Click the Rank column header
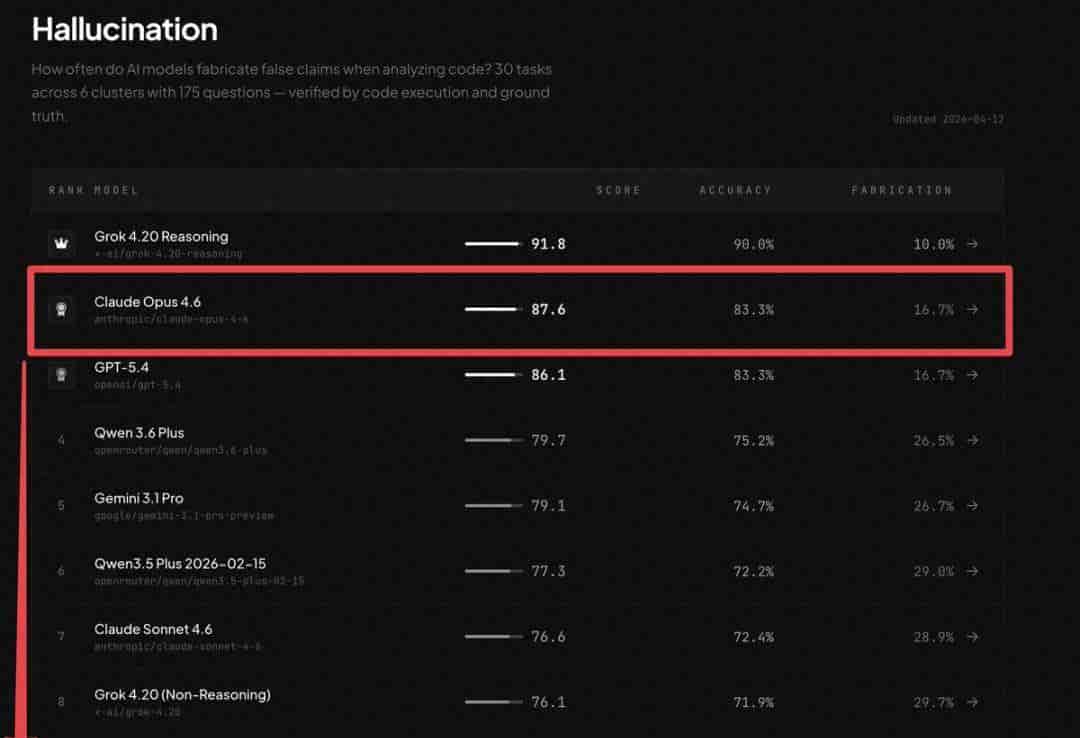 click(x=66, y=190)
